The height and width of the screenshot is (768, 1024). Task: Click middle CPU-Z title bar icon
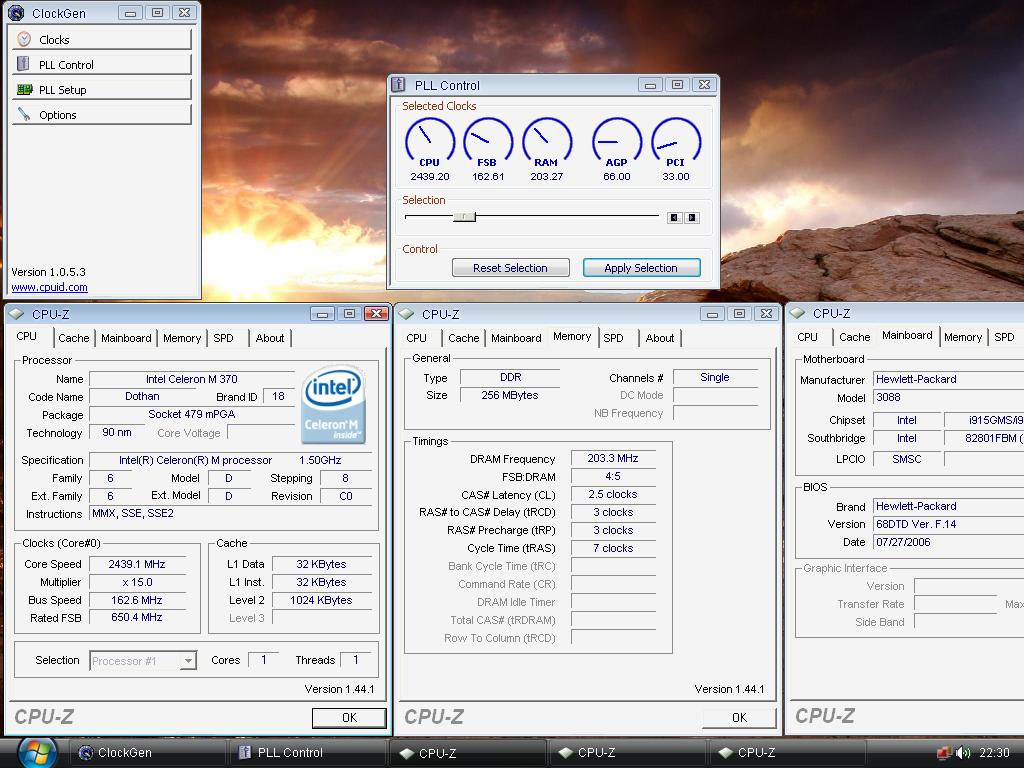pyautogui.click(x=408, y=313)
